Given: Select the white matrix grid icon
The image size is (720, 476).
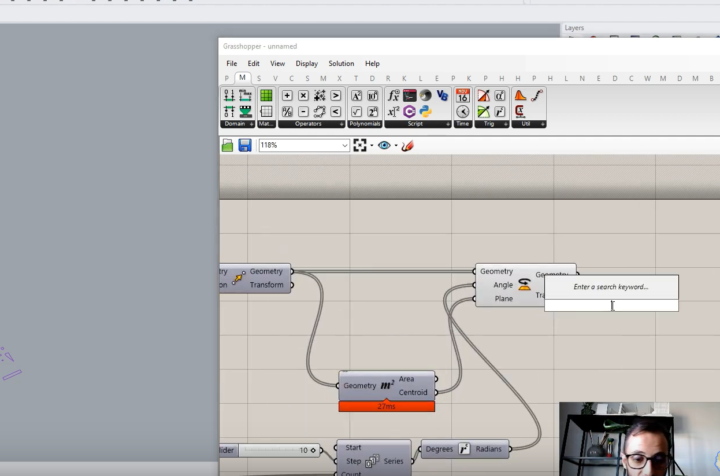Looking at the screenshot, I should pyautogui.click(x=266, y=111).
